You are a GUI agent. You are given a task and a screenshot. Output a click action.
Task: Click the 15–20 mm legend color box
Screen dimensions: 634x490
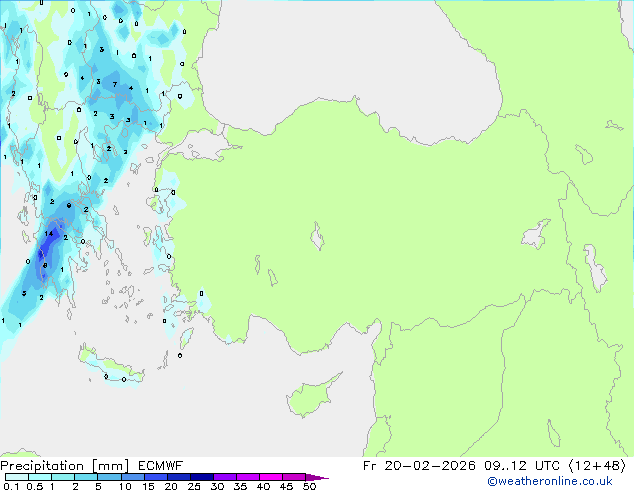(155, 477)
